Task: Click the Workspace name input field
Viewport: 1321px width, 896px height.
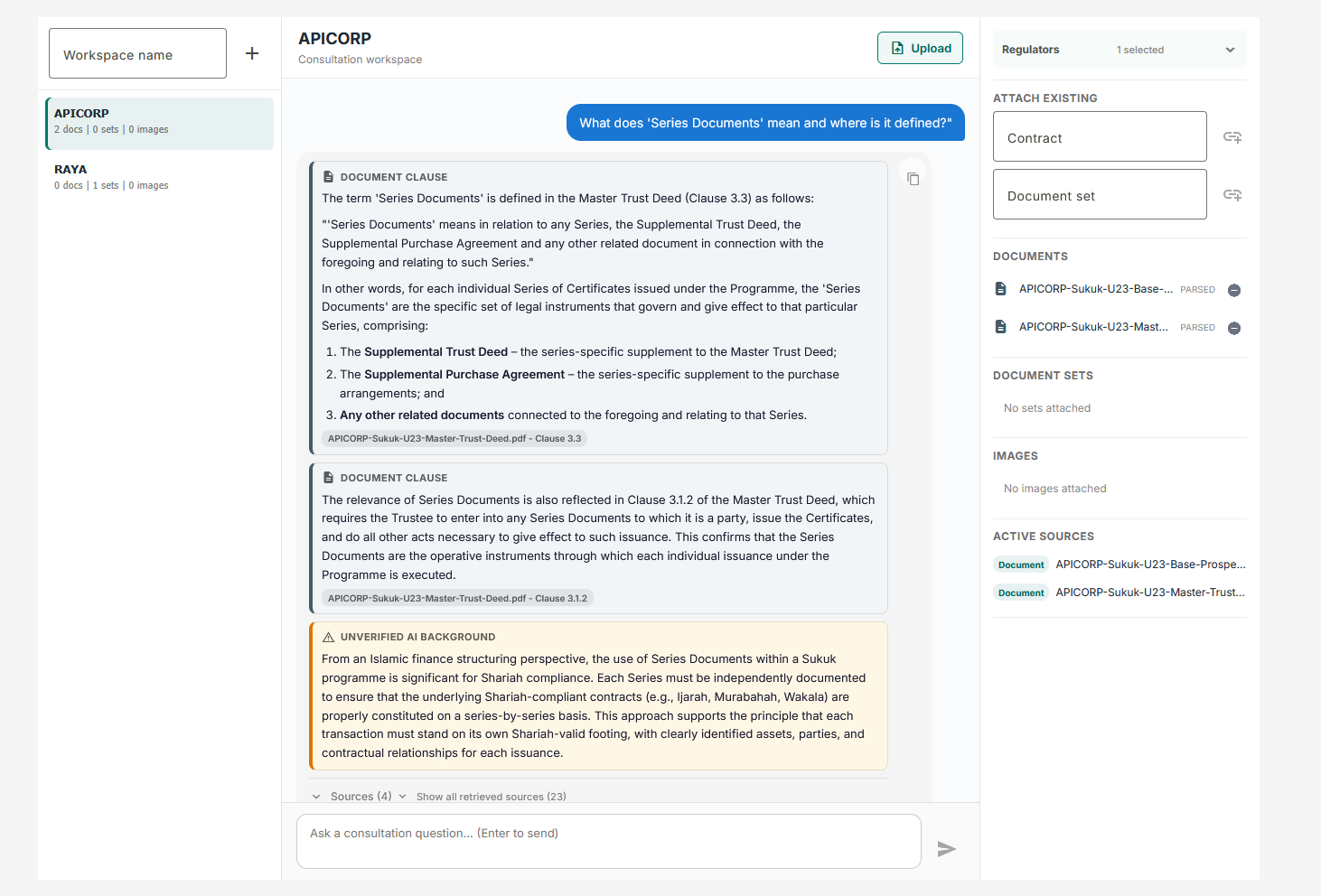Action: point(137,54)
